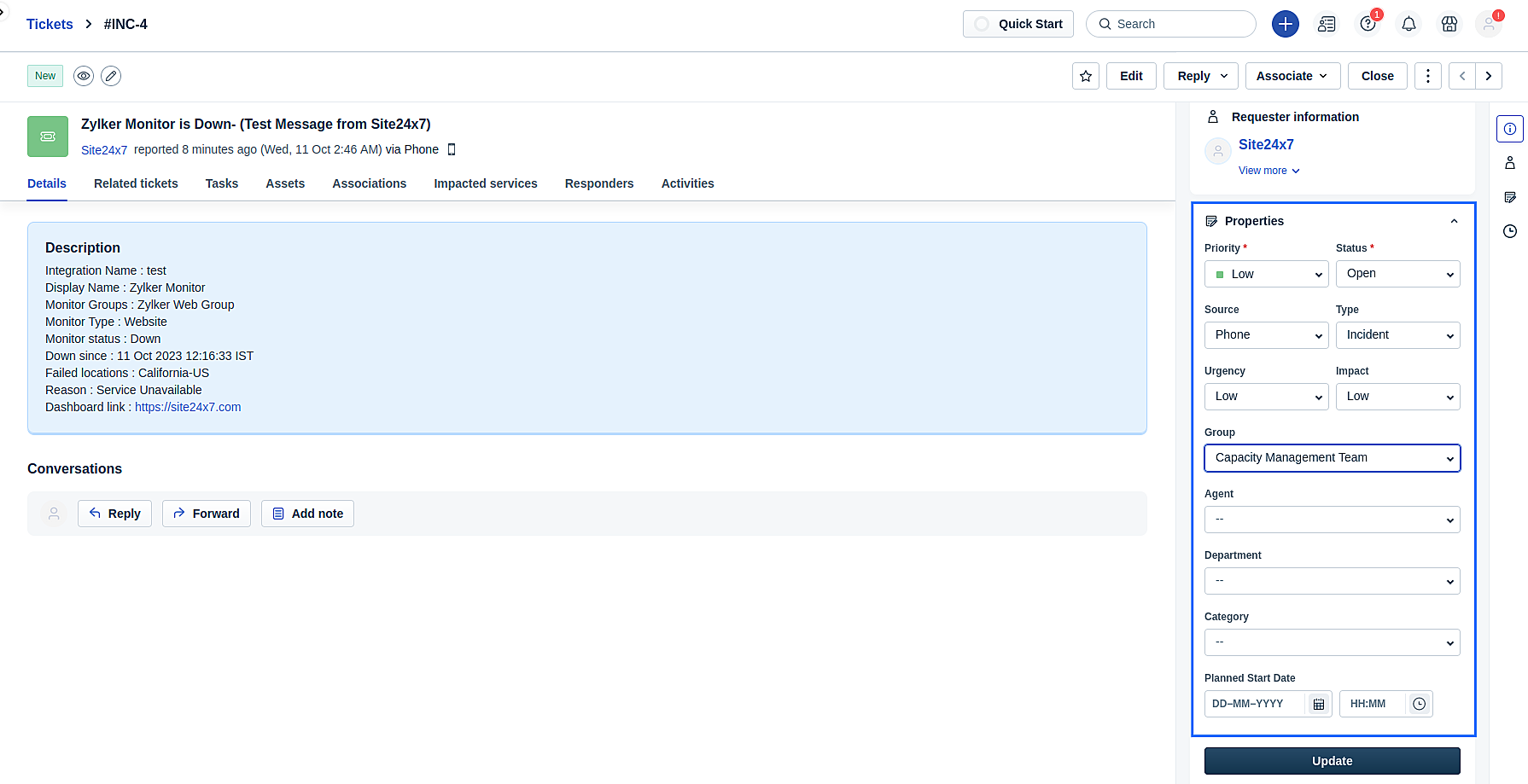Screen dimensions: 1528x784
Task: Click the clock icon next to HH:MM field
Action: point(1420,704)
